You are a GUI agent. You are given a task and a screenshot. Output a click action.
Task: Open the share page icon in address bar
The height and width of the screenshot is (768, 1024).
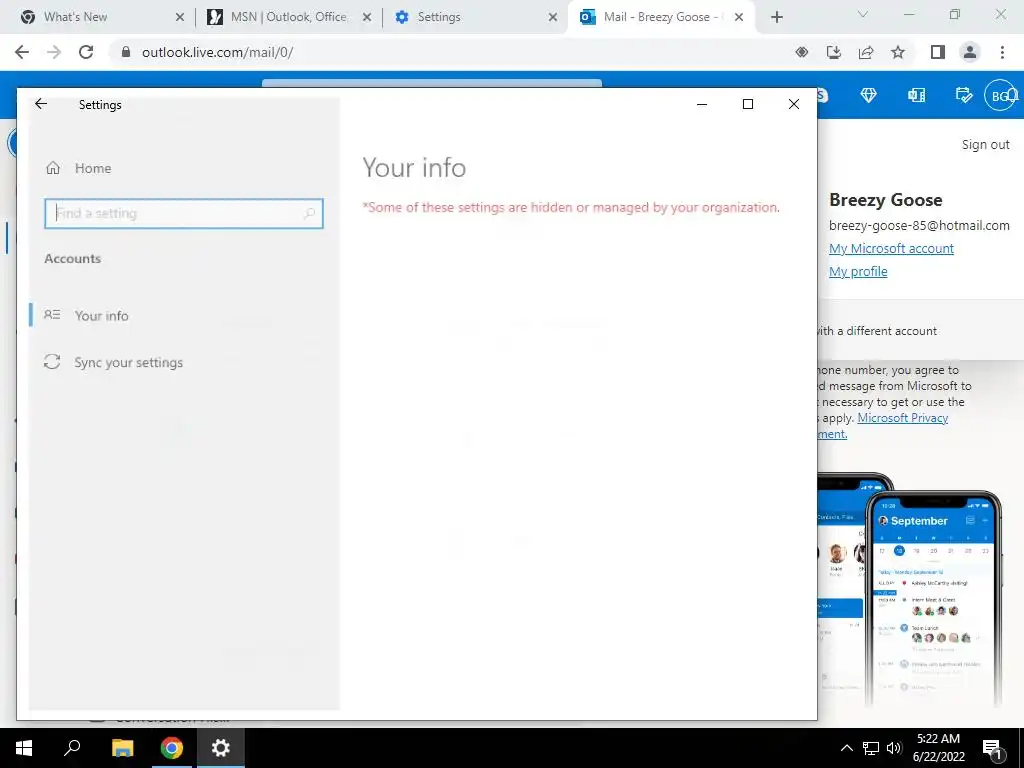pos(866,52)
